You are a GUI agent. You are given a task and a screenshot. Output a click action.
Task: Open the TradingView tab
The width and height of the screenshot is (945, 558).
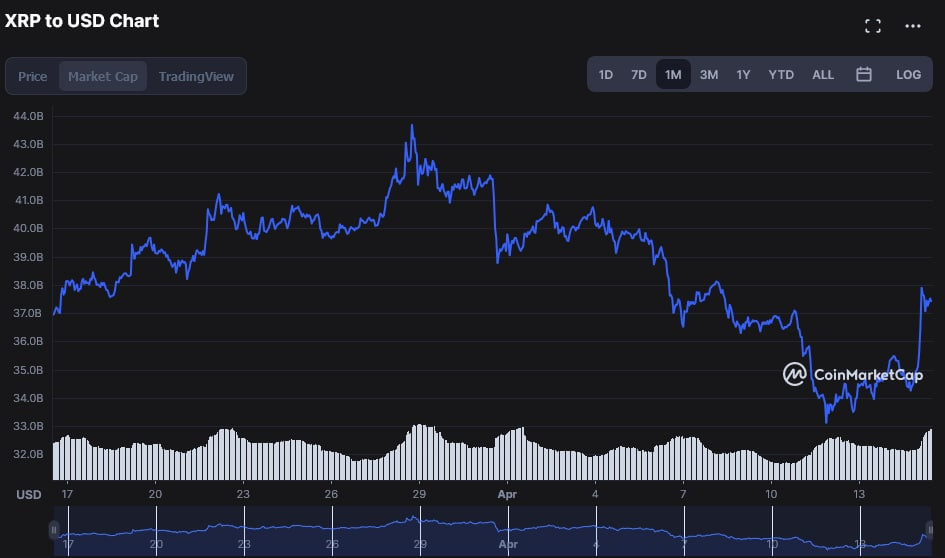[196, 77]
